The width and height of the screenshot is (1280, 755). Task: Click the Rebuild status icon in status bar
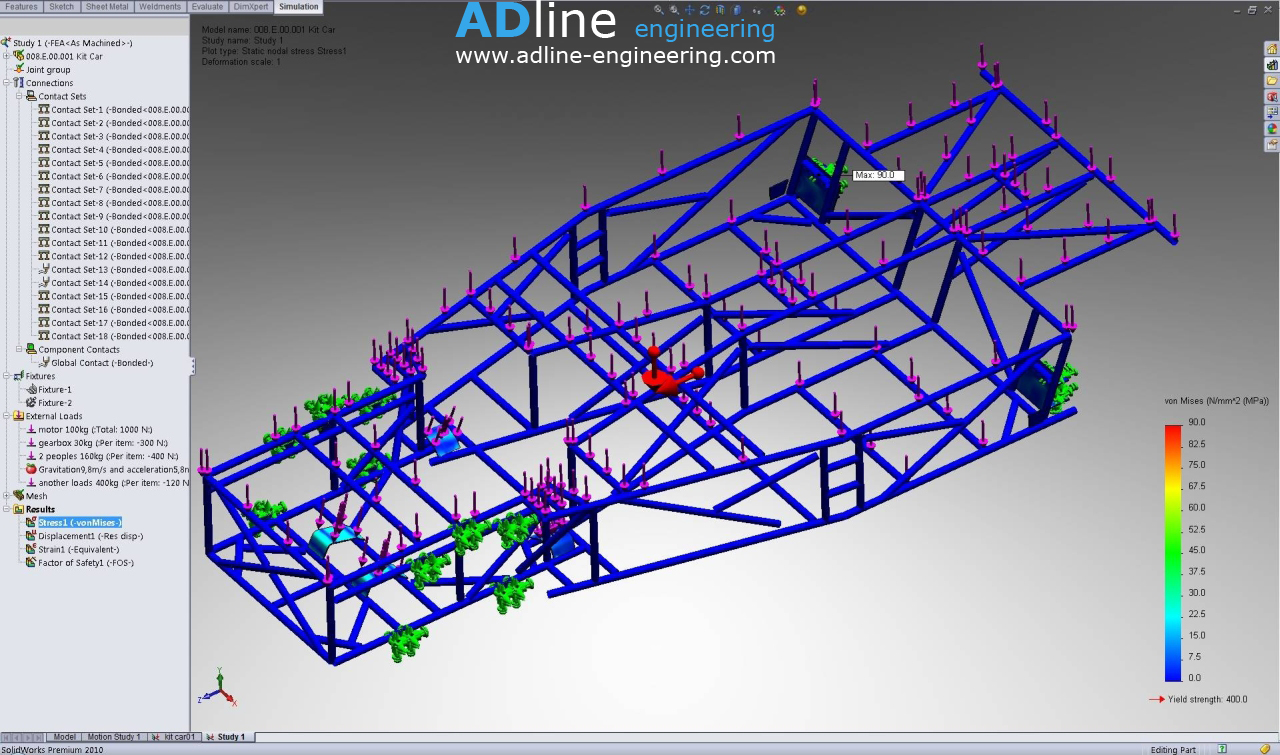(x=1264, y=749)
